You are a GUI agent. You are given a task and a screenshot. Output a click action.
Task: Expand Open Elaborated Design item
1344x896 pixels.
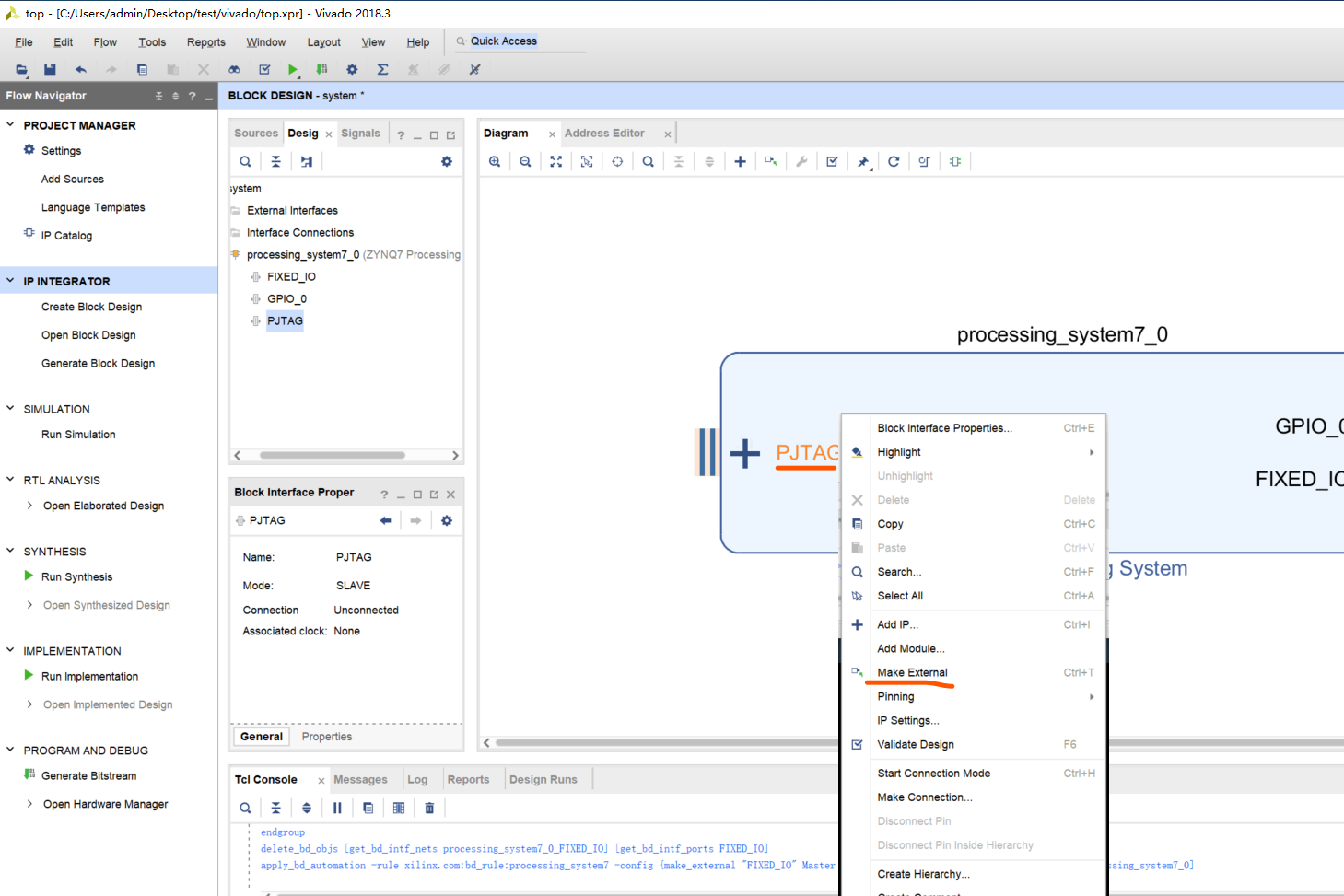(29, 506)
